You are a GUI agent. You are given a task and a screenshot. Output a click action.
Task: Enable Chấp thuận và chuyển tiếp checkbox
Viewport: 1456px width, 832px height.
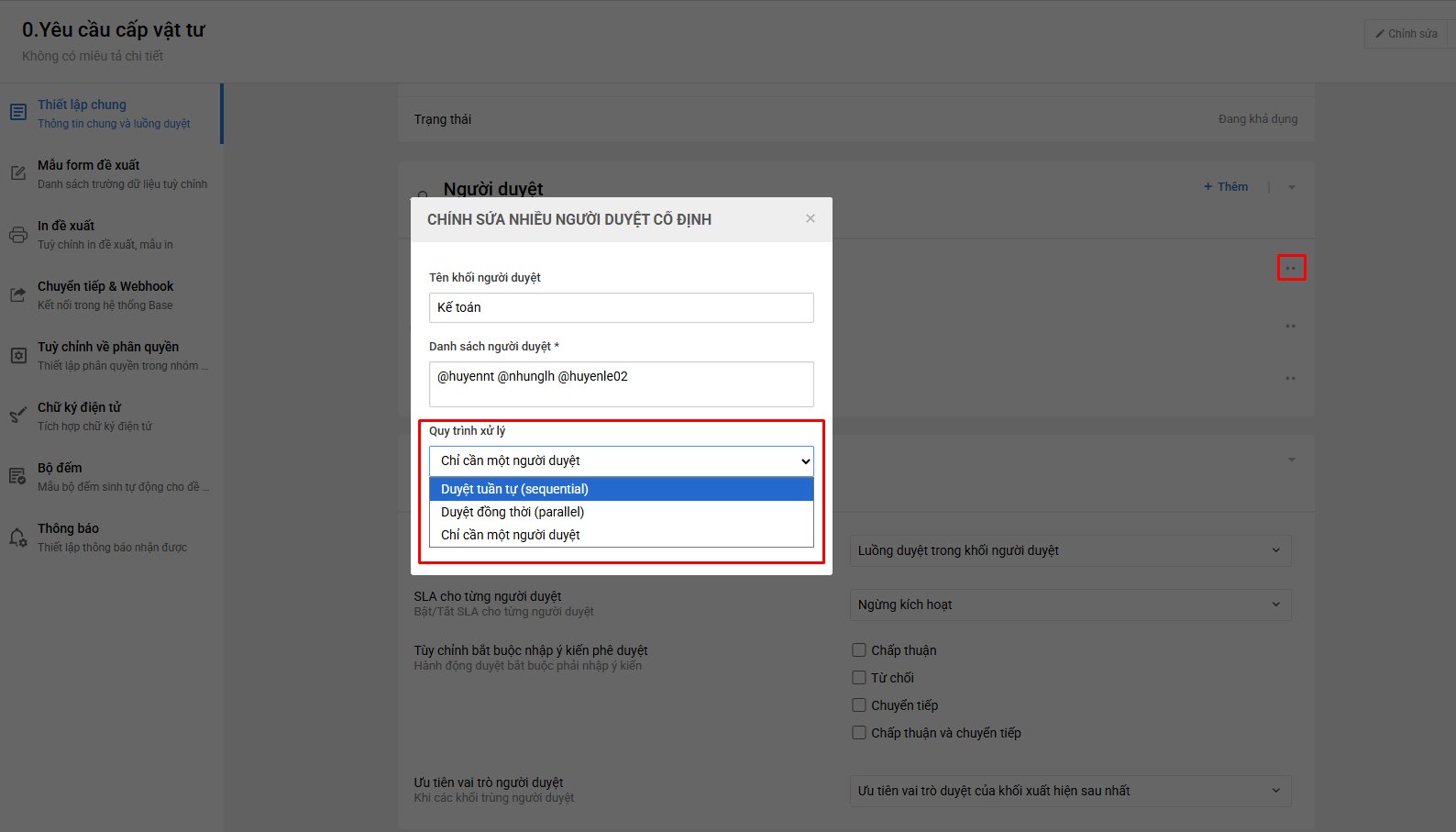click(859, 733)
